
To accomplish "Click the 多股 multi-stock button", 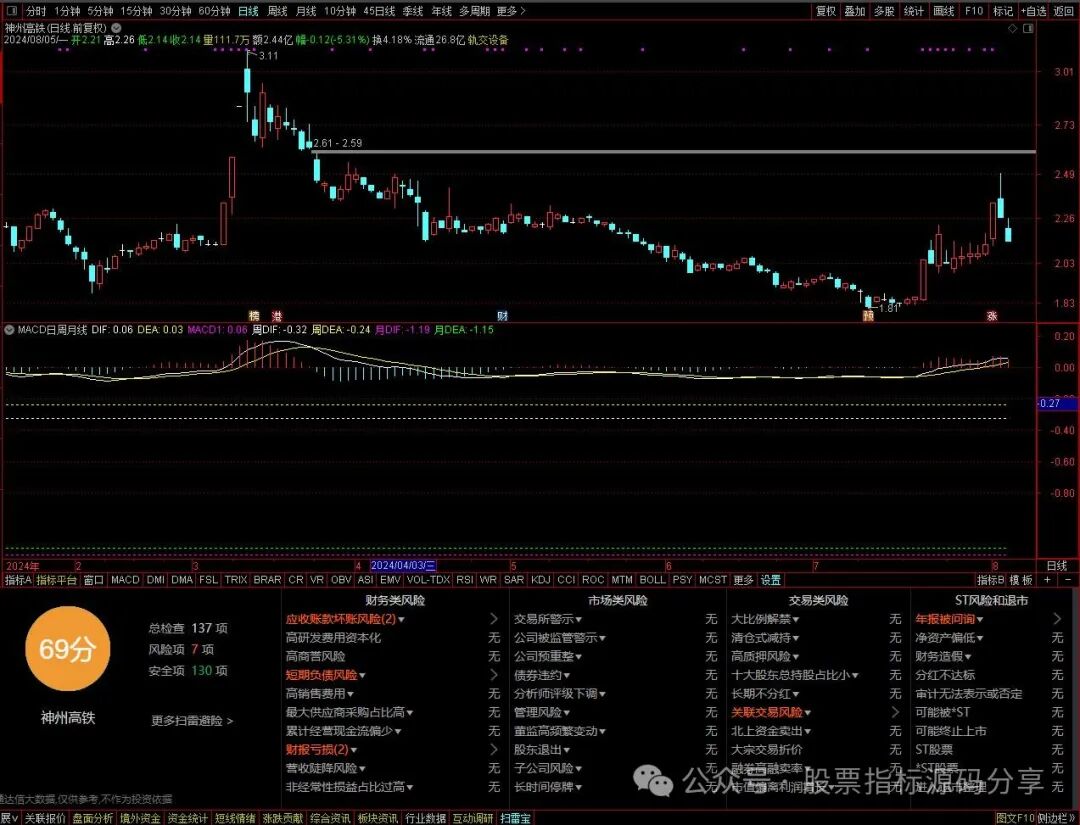I will [x=884, y=11].
